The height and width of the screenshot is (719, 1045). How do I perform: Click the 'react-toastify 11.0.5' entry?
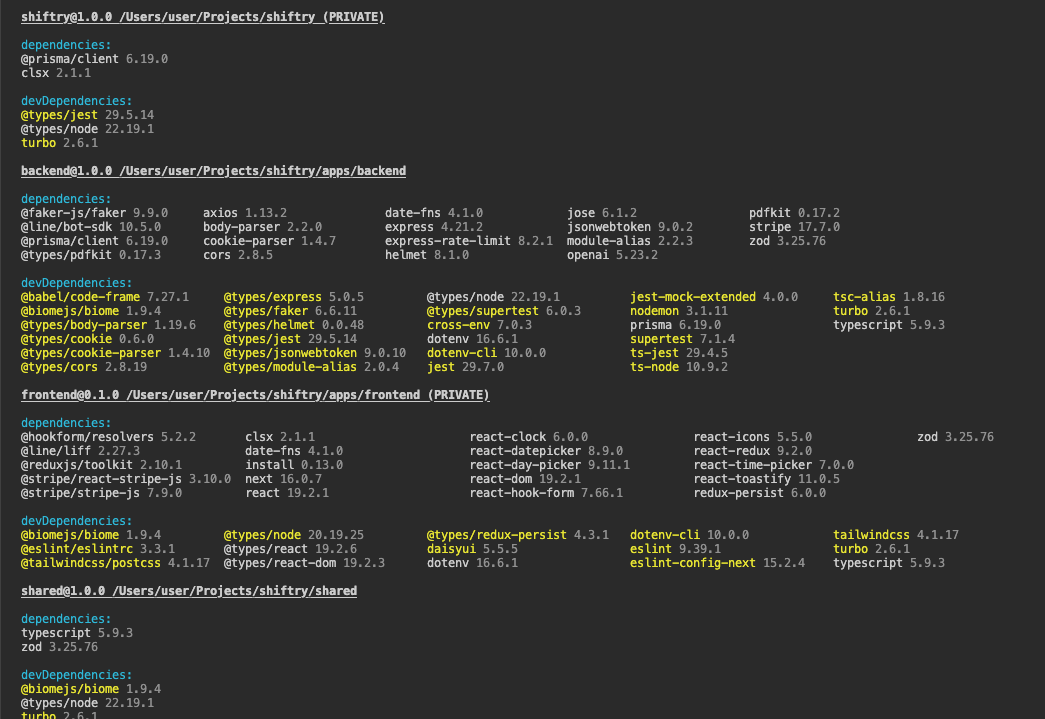(766, 478)
